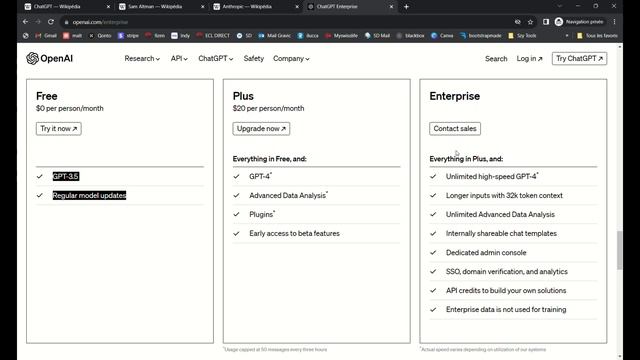Expand the Research dropdown menu

coord(142,59)
